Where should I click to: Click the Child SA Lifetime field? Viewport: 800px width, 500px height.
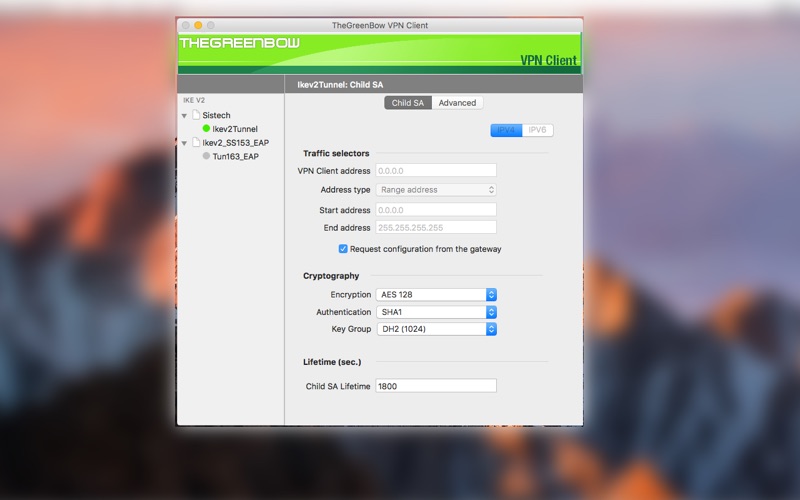click(436, 386)
